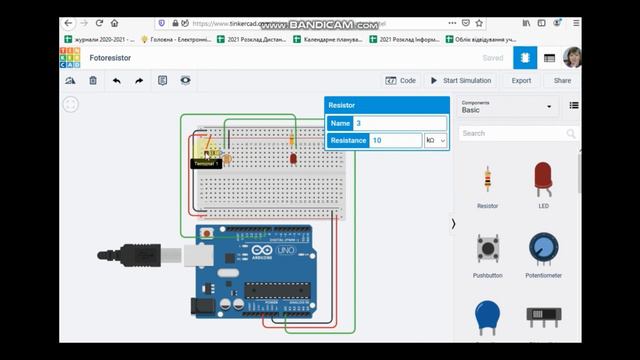
Task: Open the '2021 Розклад Інформ' bookmark
Action: (404, 39)
